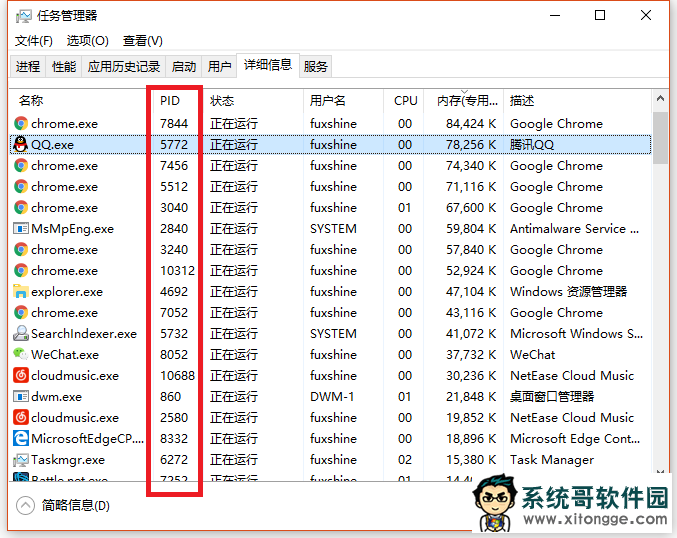Click the MsMpEng.exe process icon
Screen dimensions: 677x538
click(21, 228)
